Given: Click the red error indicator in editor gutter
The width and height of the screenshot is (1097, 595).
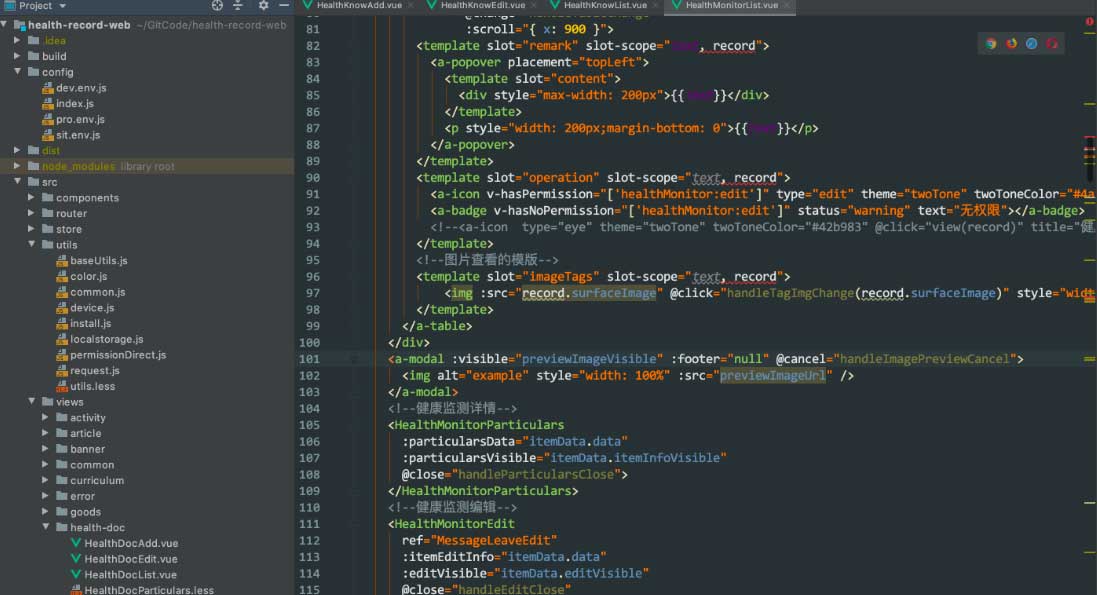Looking at the screenshot, I should 1089,21.
